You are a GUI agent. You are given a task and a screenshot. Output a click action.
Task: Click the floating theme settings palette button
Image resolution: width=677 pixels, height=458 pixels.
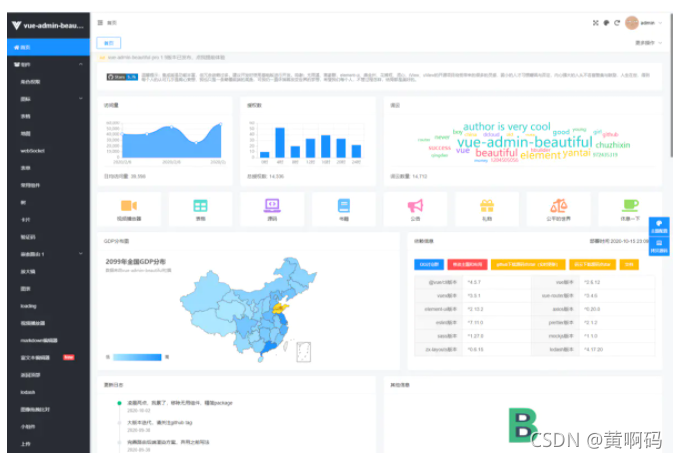pos(659,227)
